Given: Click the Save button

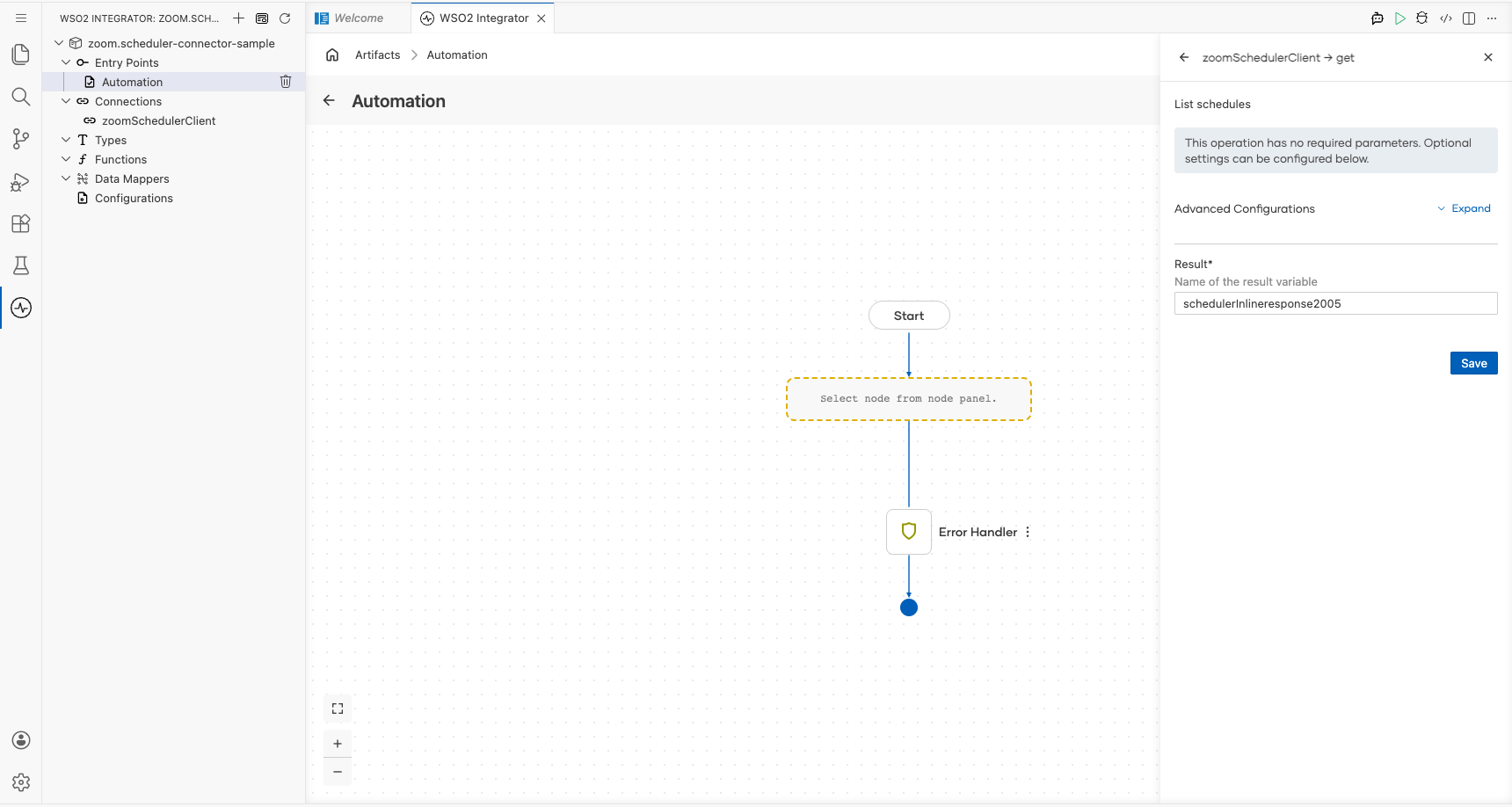Looking at the screenshot, I should (1474, 363).
